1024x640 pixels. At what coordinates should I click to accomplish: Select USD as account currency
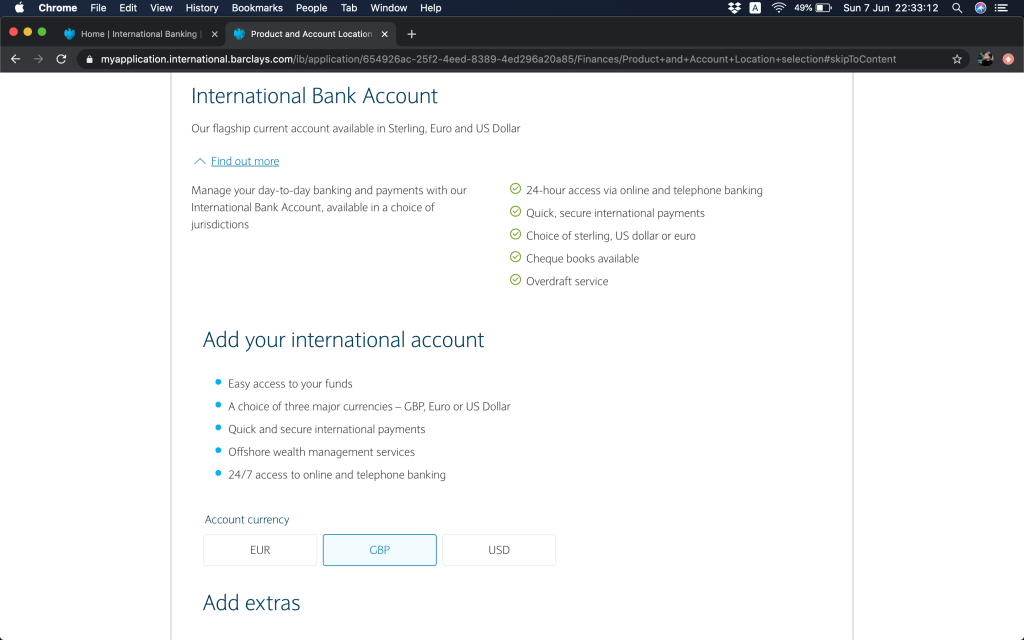tap(498, 550)
